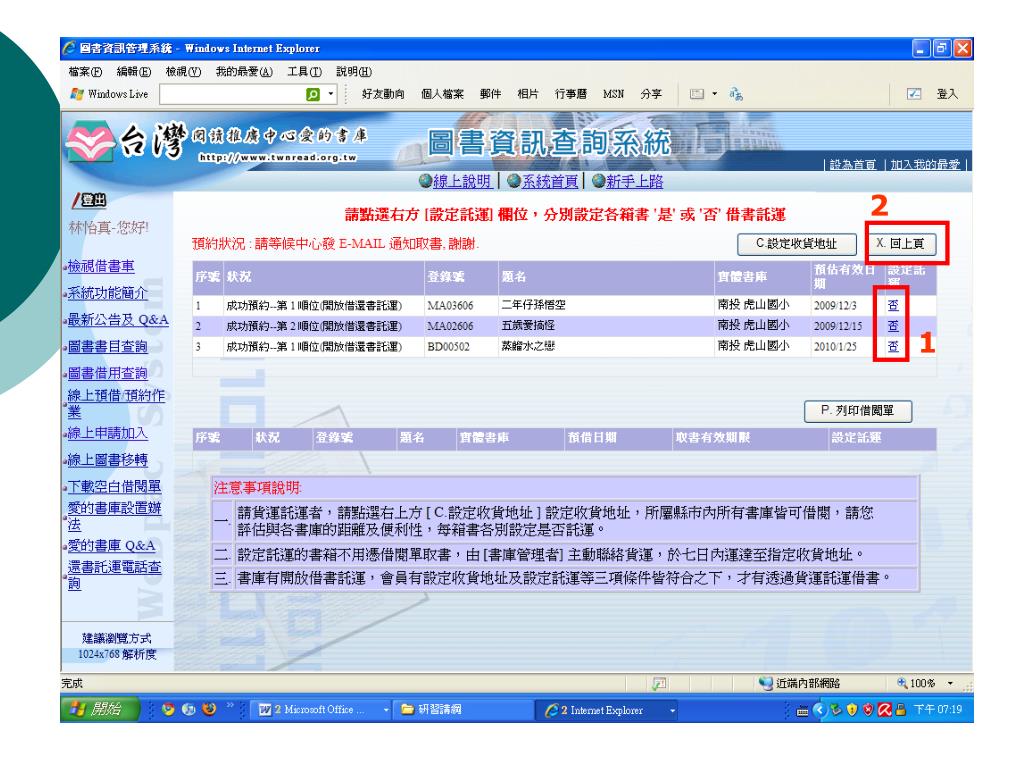Switch to the 研習講綱 folder taskbar button
Viewport: 1024px width, 768px height.
coord(462,709)
